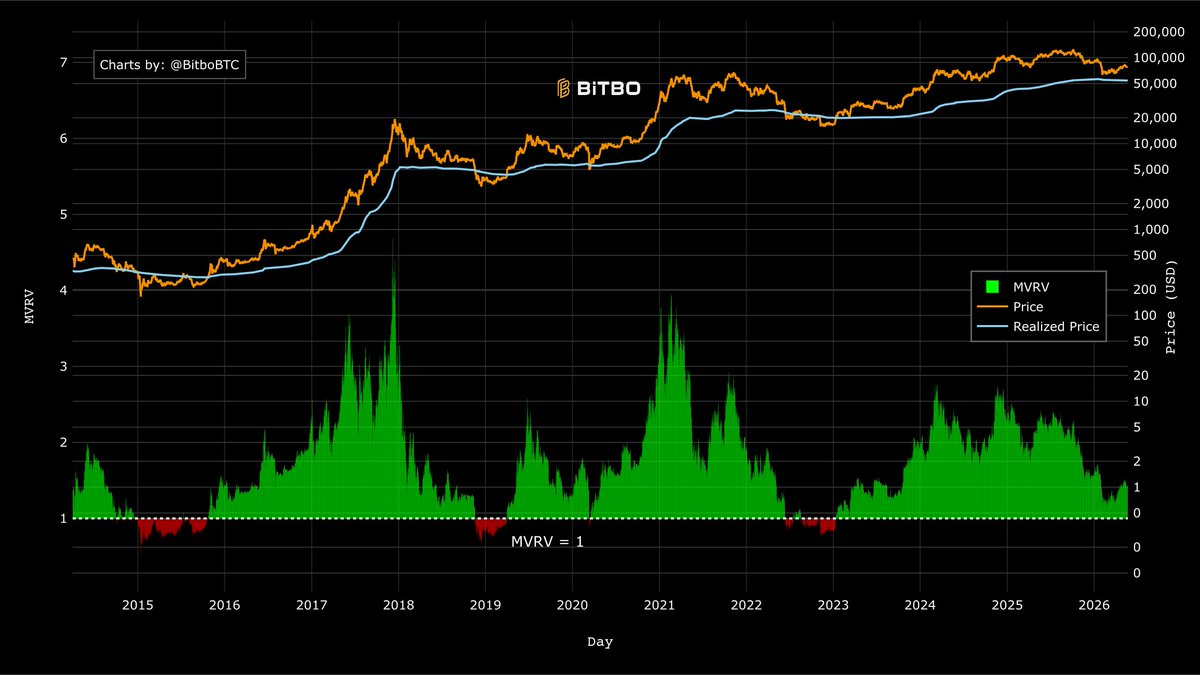Click the 2023 x-axis label
Image resolution: width=1200 pixels, height=675 pixels.
pos(833,605)
